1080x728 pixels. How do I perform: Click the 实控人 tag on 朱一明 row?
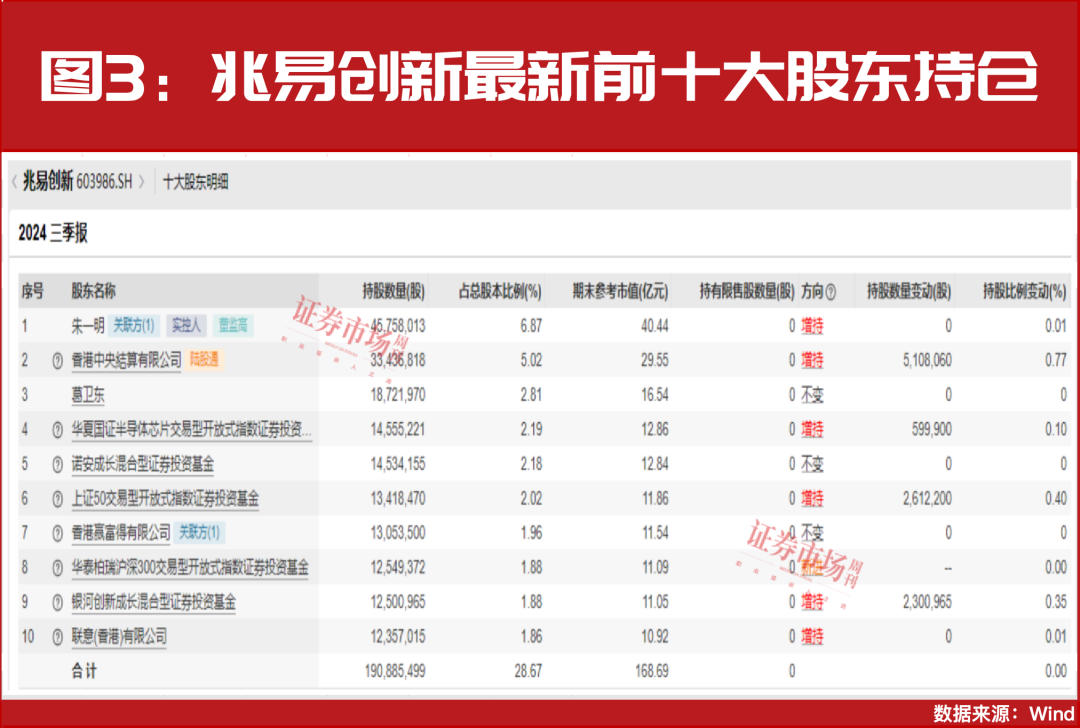pos(186,325)
